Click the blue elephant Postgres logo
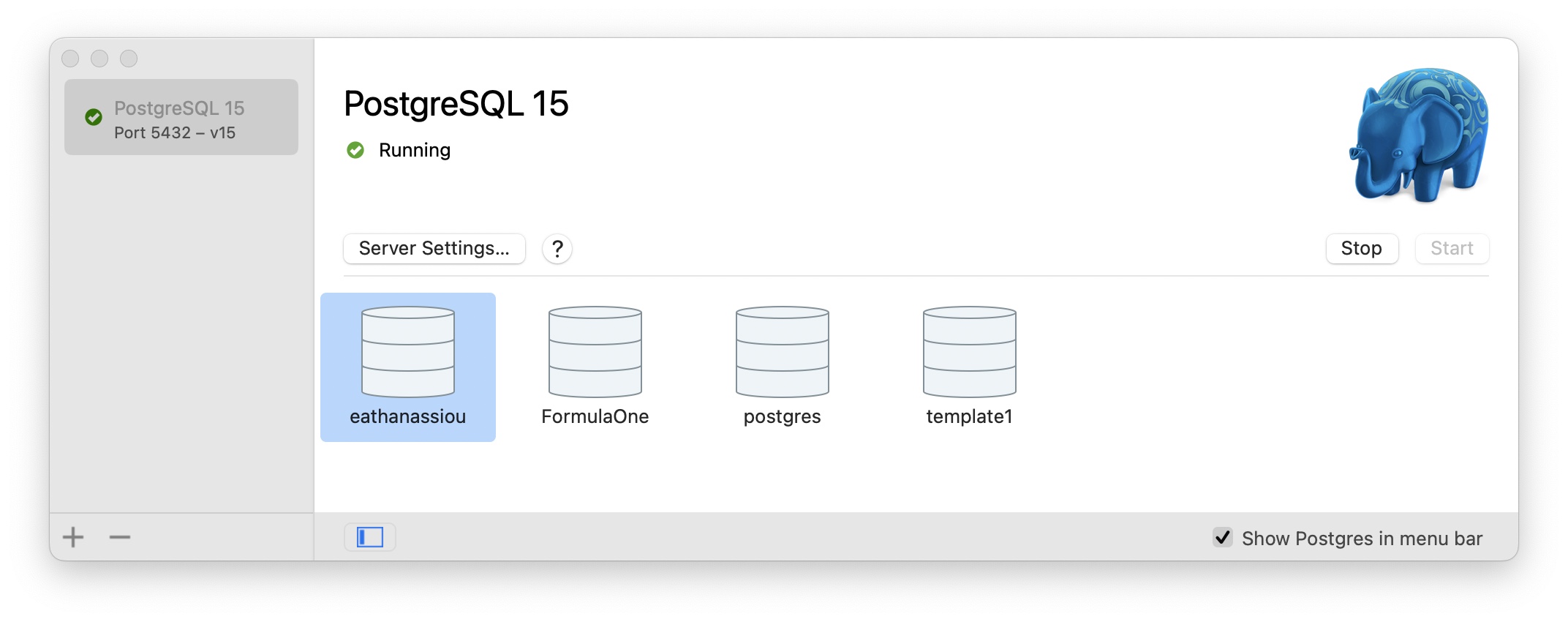 (1418, 135)
